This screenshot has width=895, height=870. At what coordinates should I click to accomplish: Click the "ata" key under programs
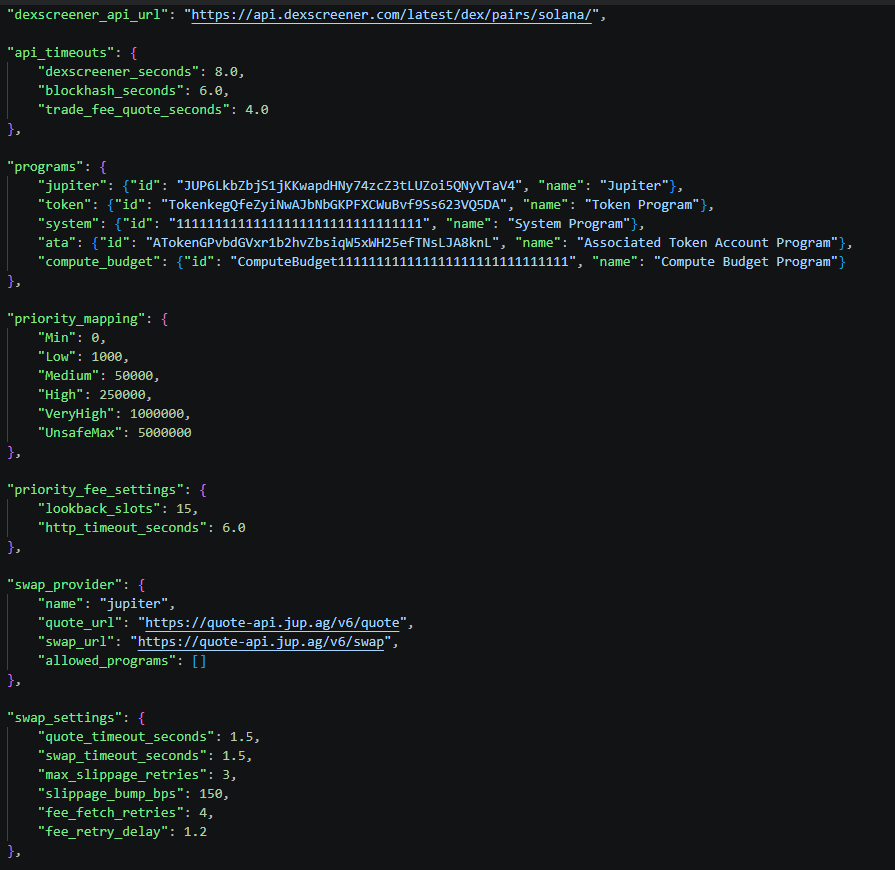(57, 243)
